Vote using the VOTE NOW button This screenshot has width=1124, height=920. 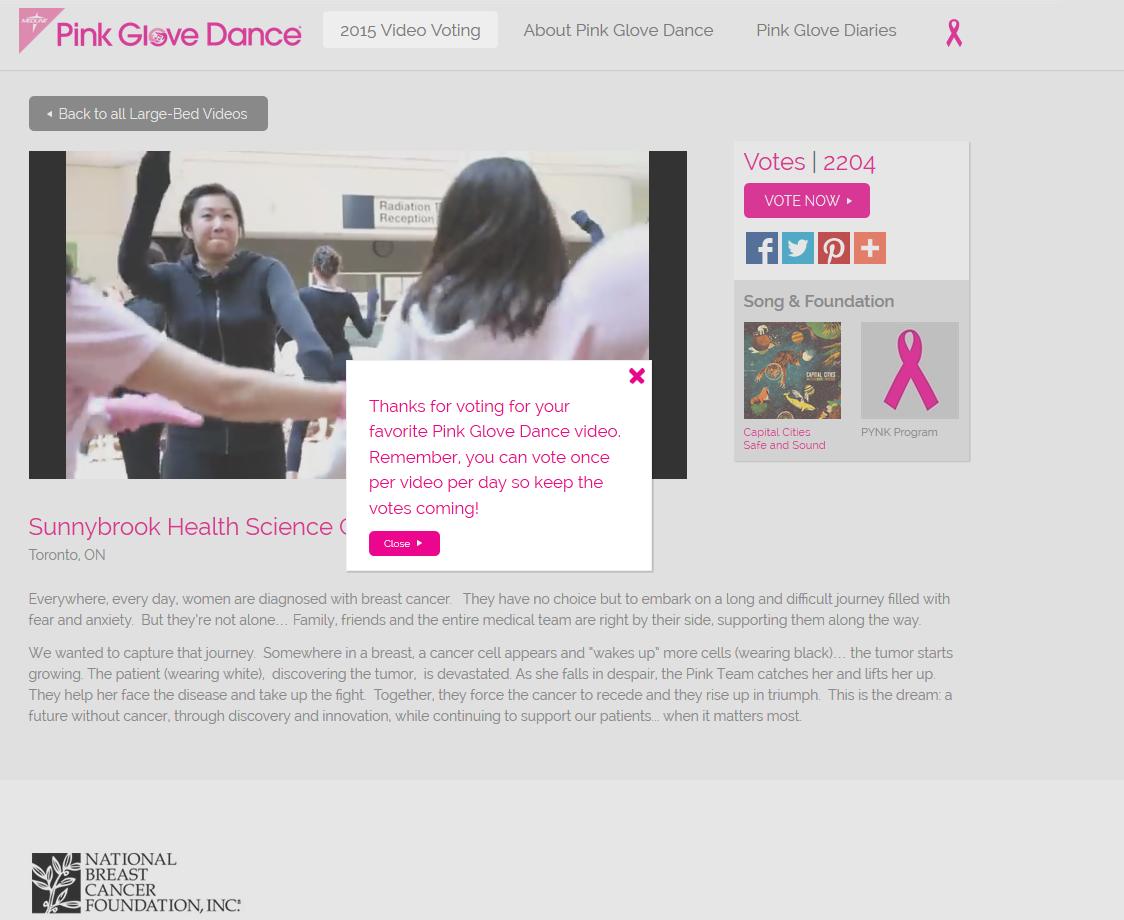806,201
